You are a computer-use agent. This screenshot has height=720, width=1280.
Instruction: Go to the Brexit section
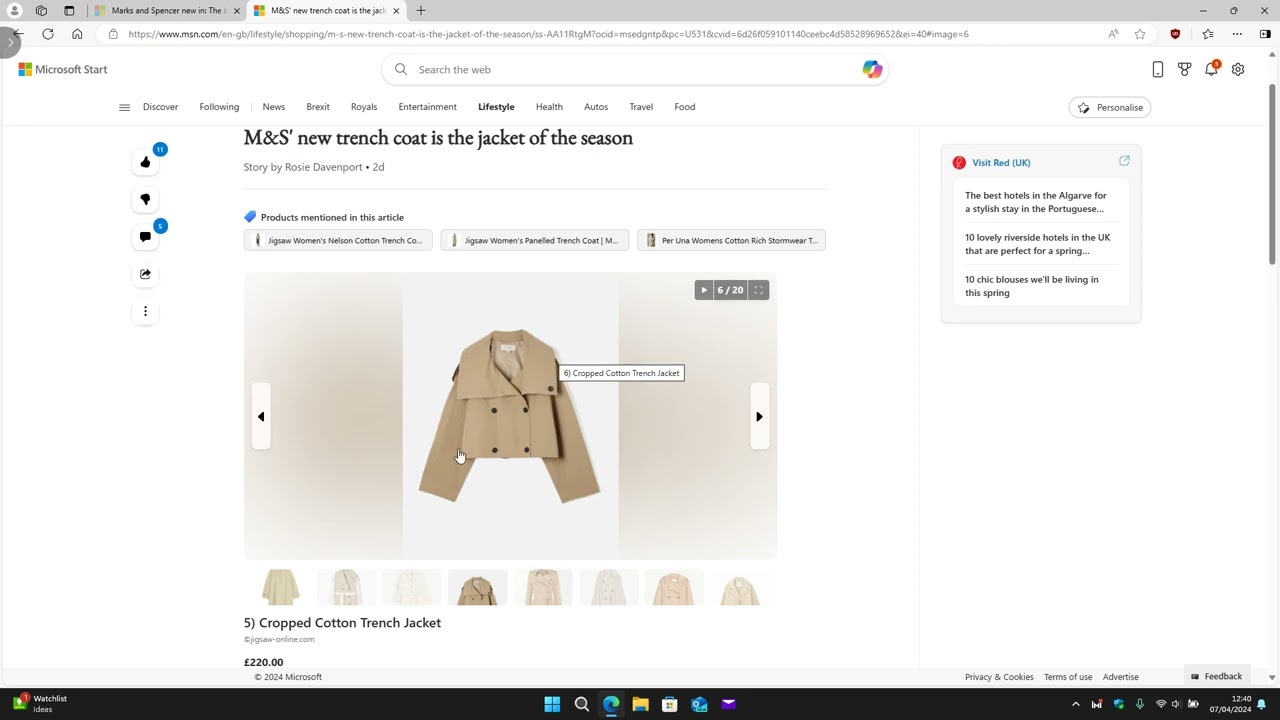tap(318, 107)
